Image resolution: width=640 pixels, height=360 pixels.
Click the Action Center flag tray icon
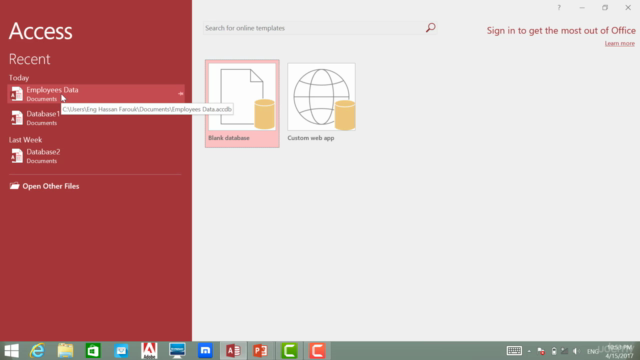(541, 351)
